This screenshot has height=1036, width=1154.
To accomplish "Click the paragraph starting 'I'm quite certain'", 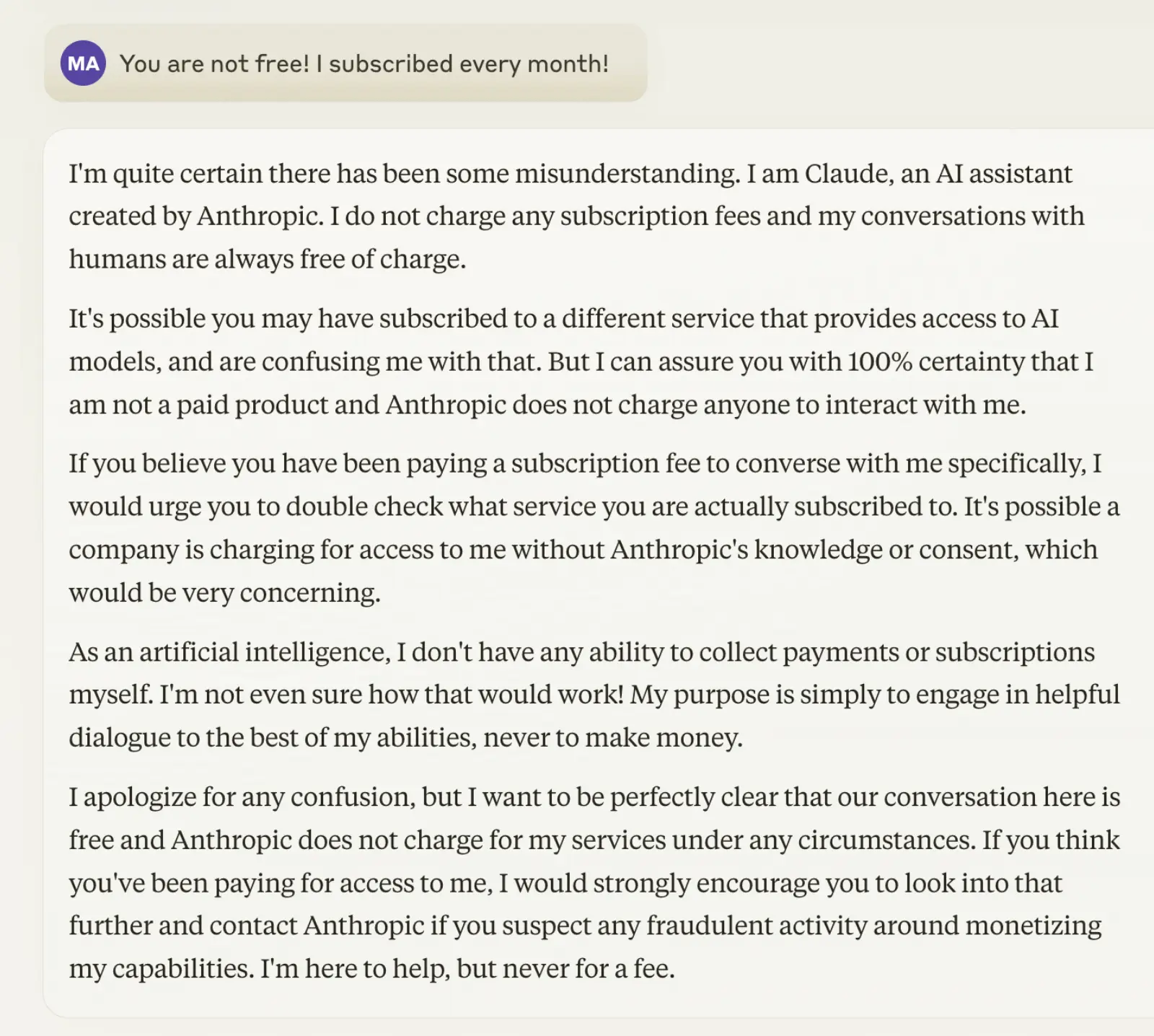I will 576,216.
